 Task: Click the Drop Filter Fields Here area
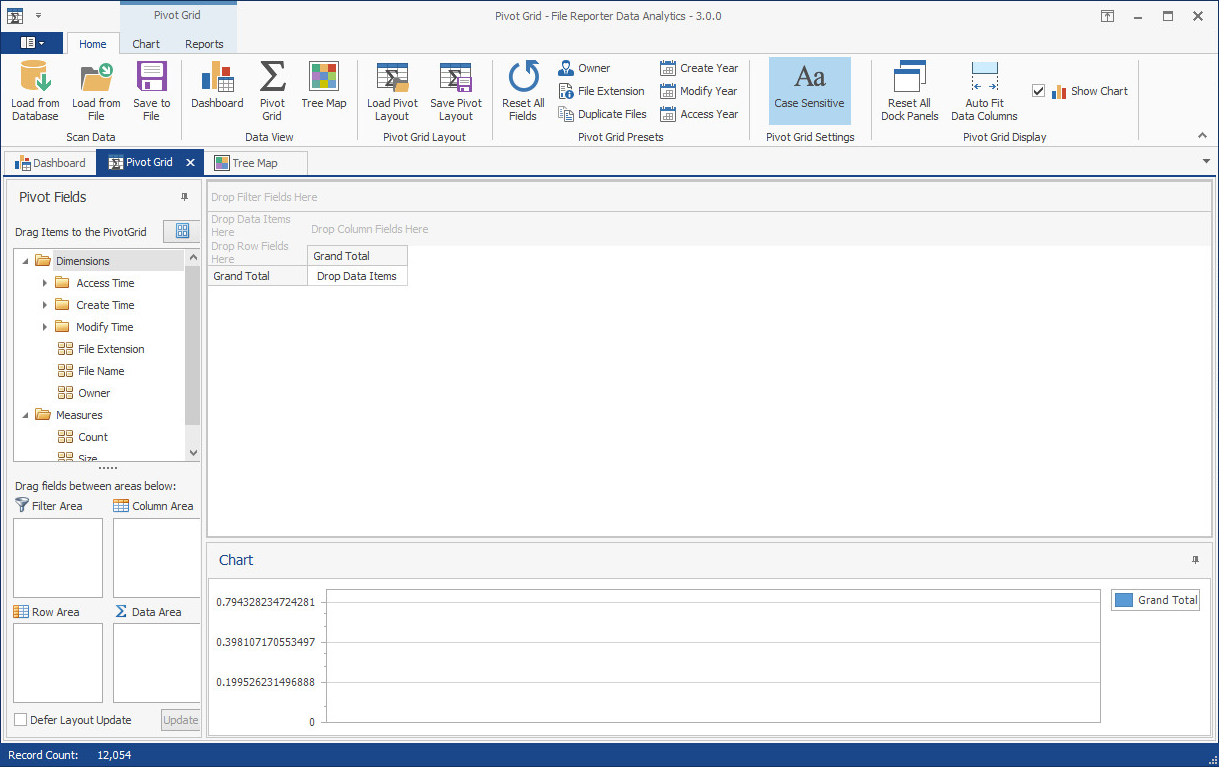tap(709, 197)
